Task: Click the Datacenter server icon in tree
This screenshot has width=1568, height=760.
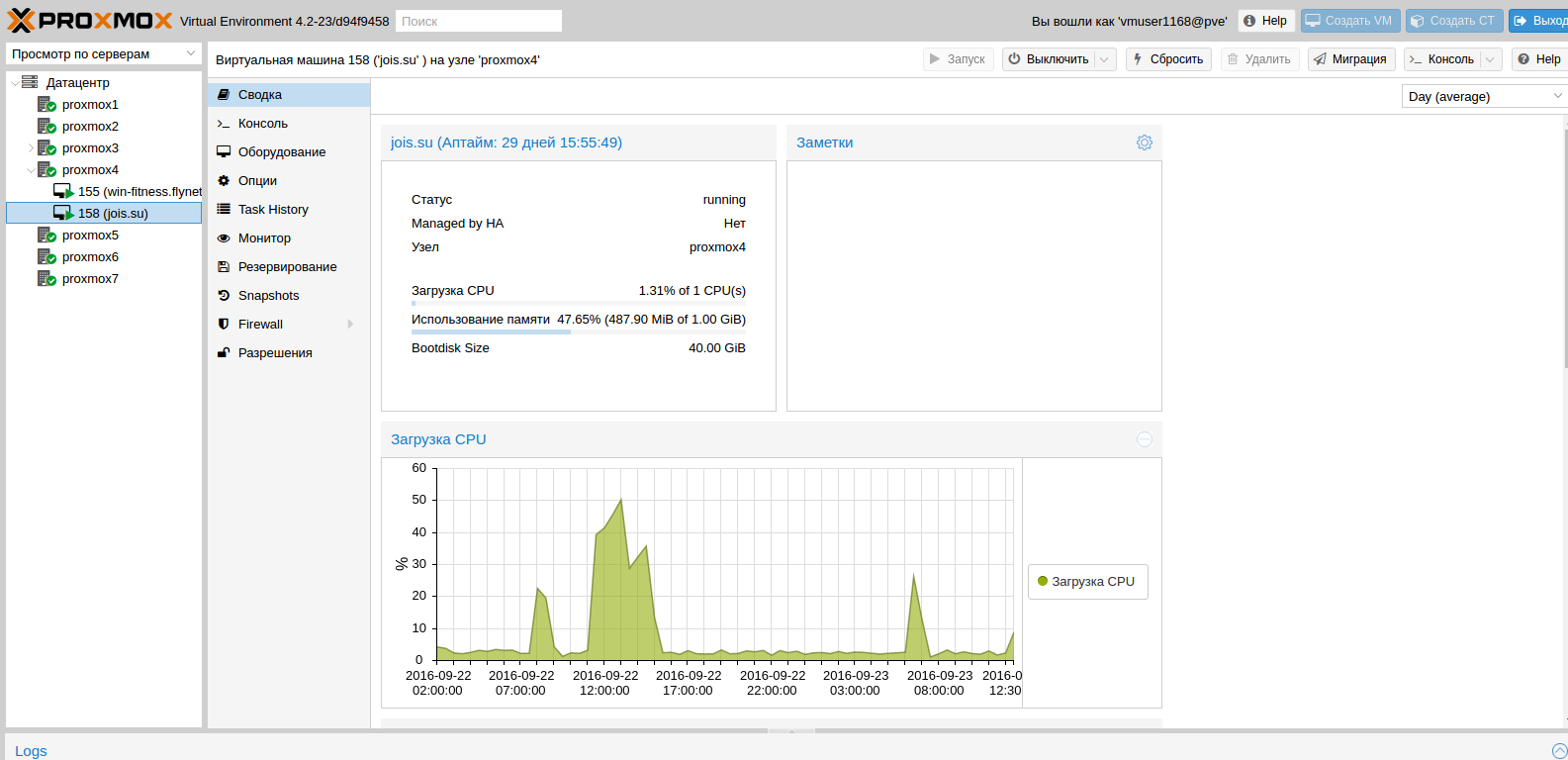Action: 31,82
